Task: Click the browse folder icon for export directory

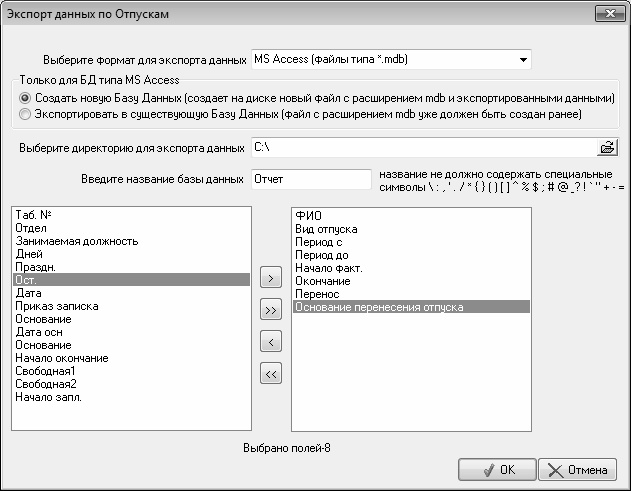Action: click(606, 148)
